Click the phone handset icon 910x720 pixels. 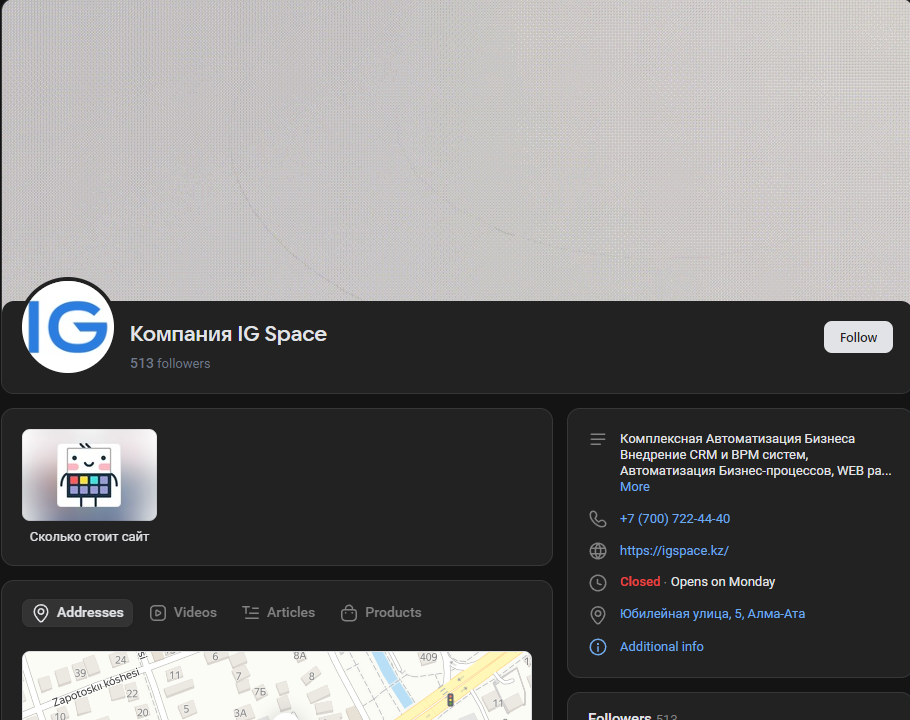pos(598,519)
